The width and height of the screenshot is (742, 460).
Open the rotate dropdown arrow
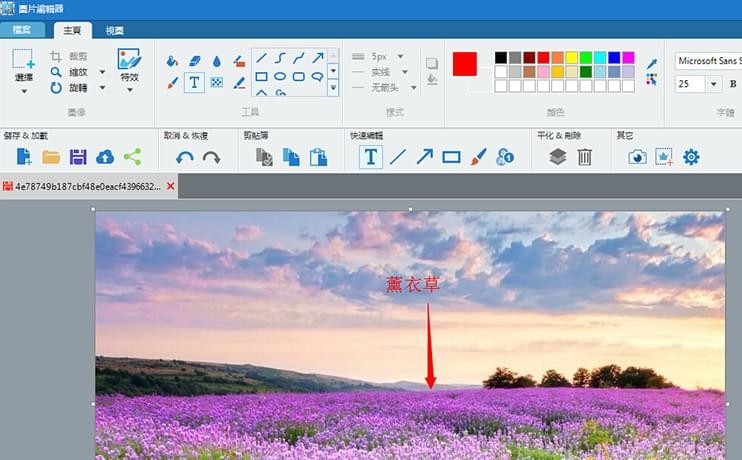click(x=102, y=88)
